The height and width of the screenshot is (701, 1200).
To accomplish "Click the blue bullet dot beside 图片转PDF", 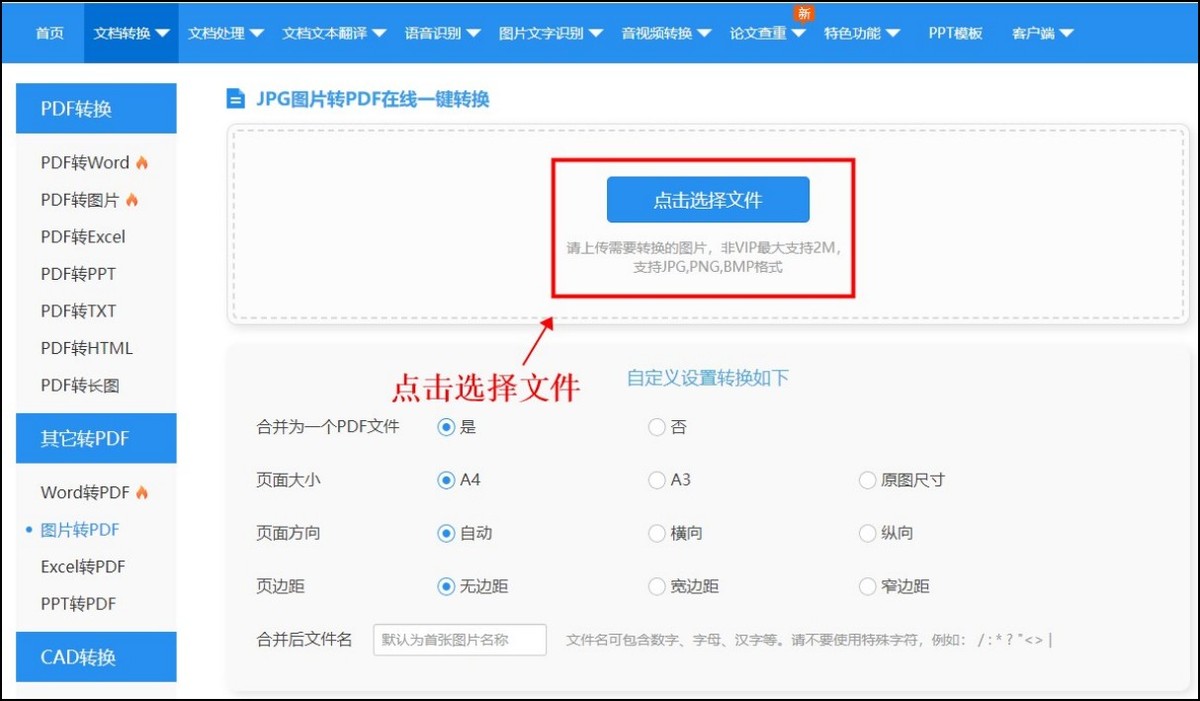I will pyautogui.click(x=26, y=529).
